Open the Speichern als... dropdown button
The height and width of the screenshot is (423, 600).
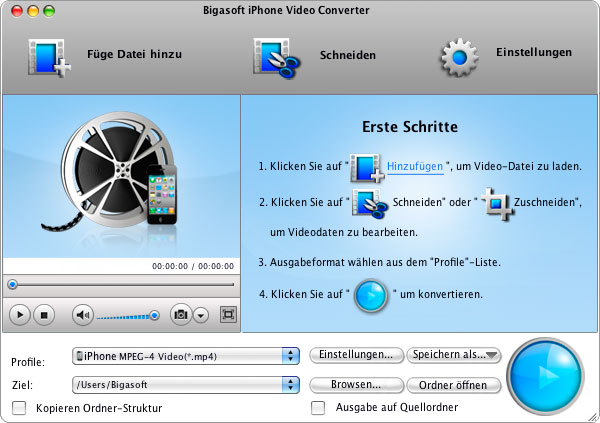(453, 355)
